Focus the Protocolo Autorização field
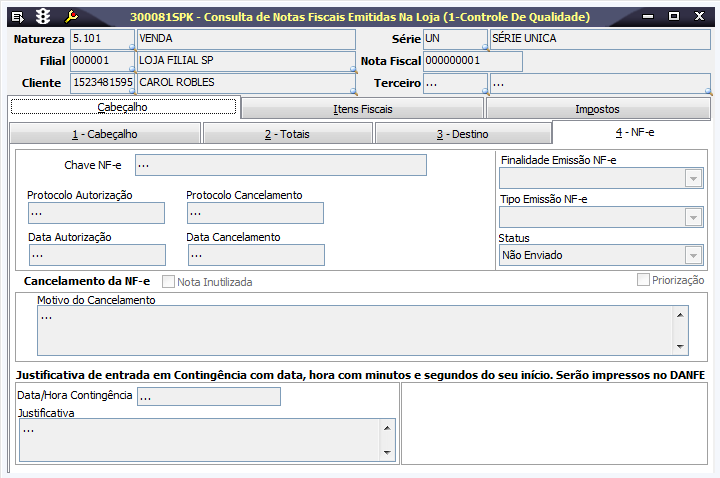 pyautogui.click(x=96, y=213)
